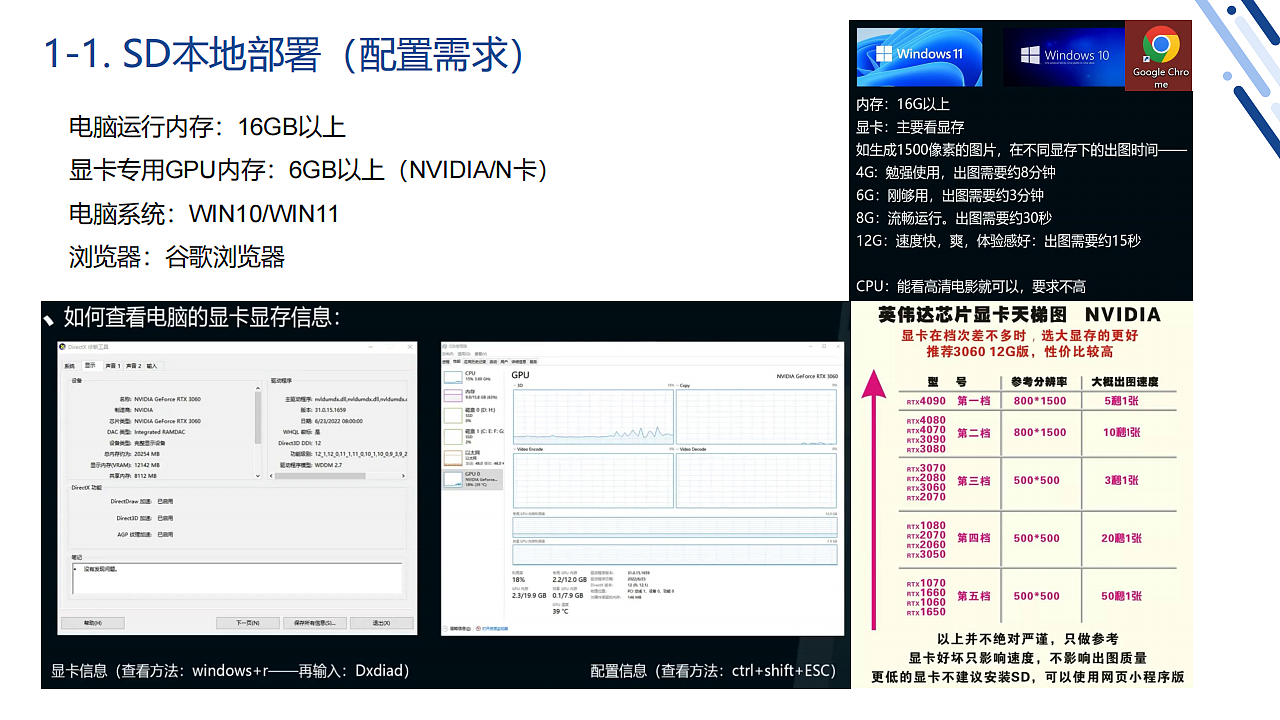Viewport: 1280px width, 720px height.
Task: Select GPU 0 in the Task Manager sidebar
Action: pos(472,477)
